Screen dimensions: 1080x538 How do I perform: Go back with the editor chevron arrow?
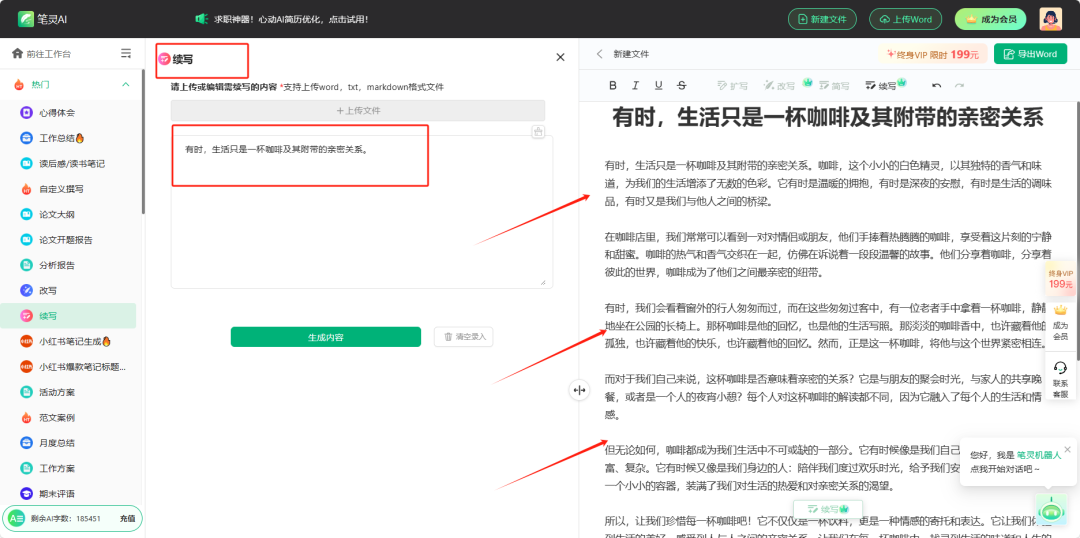point(599,54)
